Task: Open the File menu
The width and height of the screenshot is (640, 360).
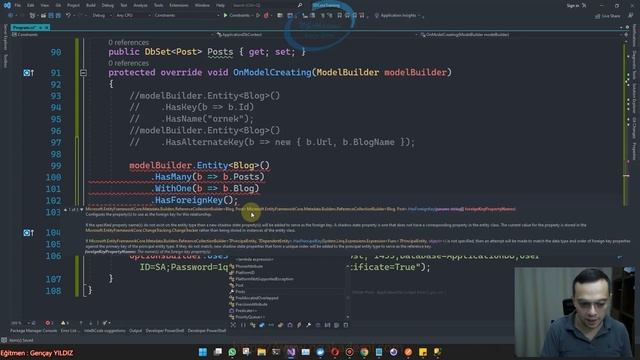Action: coord(18,5)
